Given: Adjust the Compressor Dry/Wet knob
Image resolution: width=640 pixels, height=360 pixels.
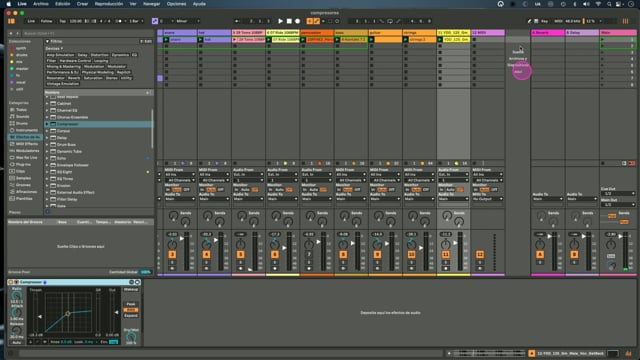Looking at the screenshot, I should coord(131,337).
